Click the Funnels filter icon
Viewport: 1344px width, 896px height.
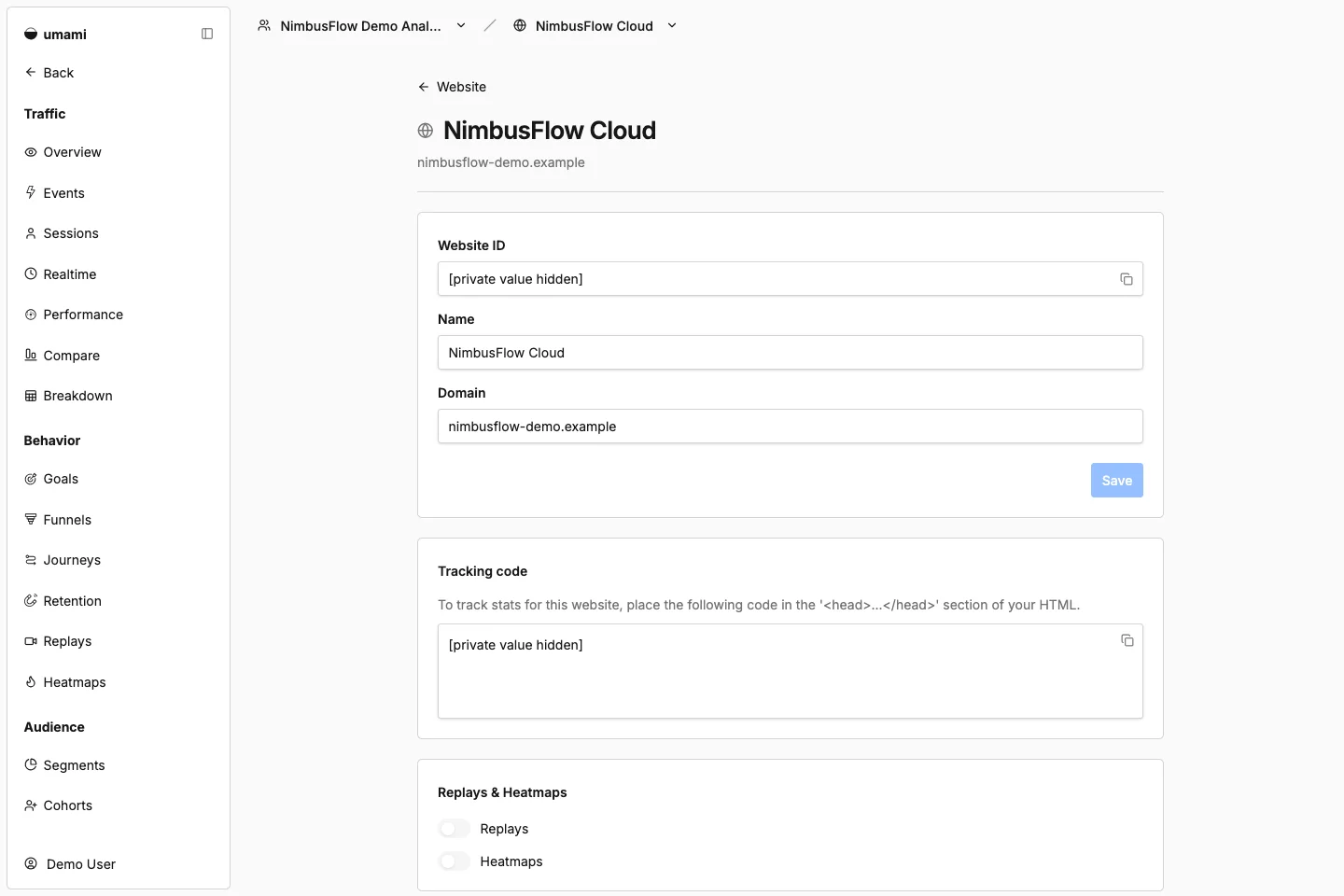(31, 519)
